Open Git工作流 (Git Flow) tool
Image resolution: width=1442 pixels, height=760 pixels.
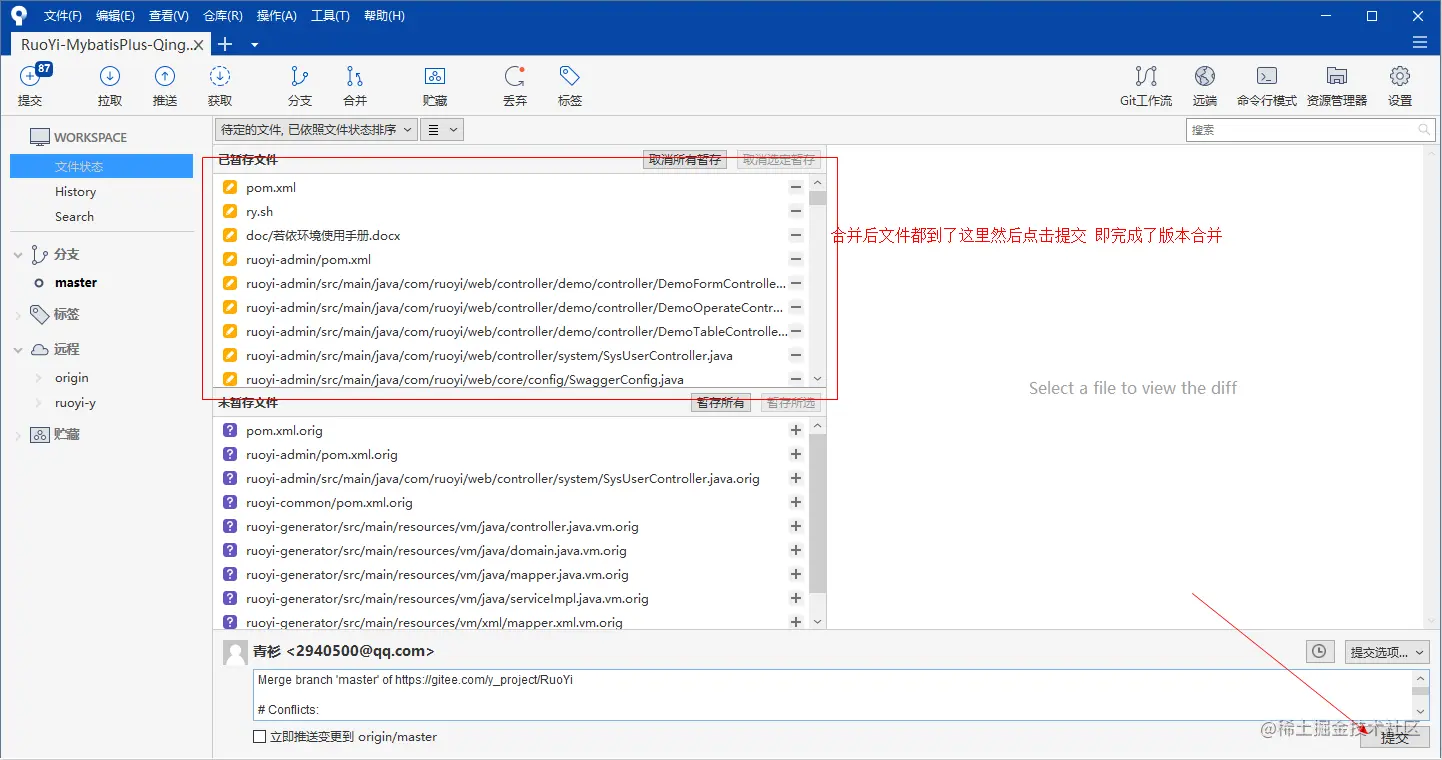1146,85
